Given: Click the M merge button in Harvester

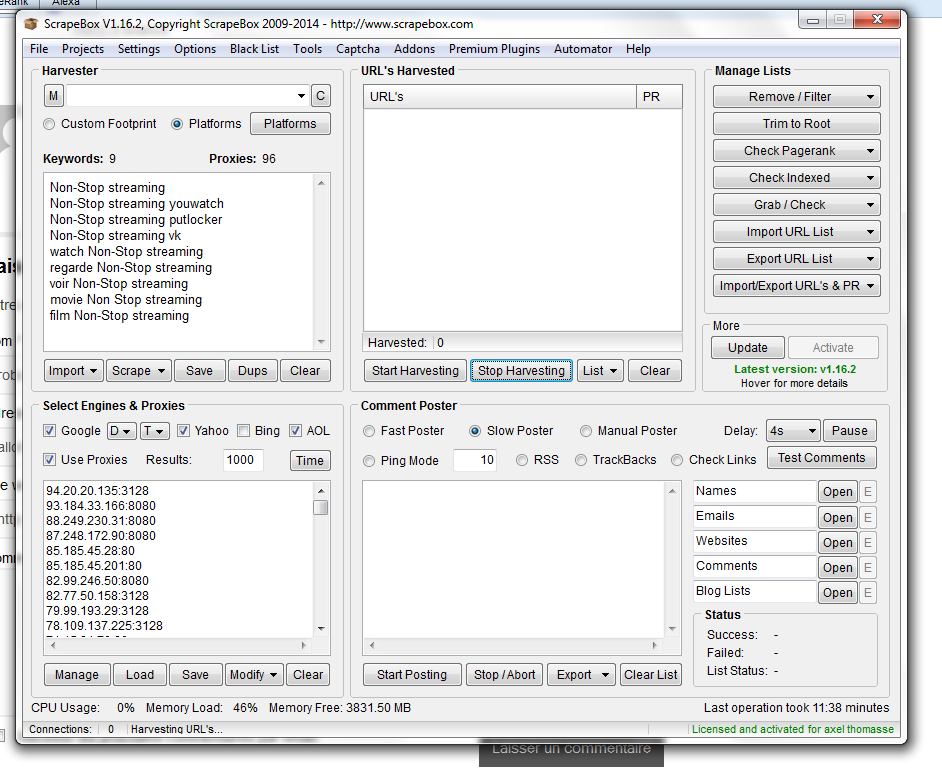Looking at the screenshot, I should tap(53, 96).
